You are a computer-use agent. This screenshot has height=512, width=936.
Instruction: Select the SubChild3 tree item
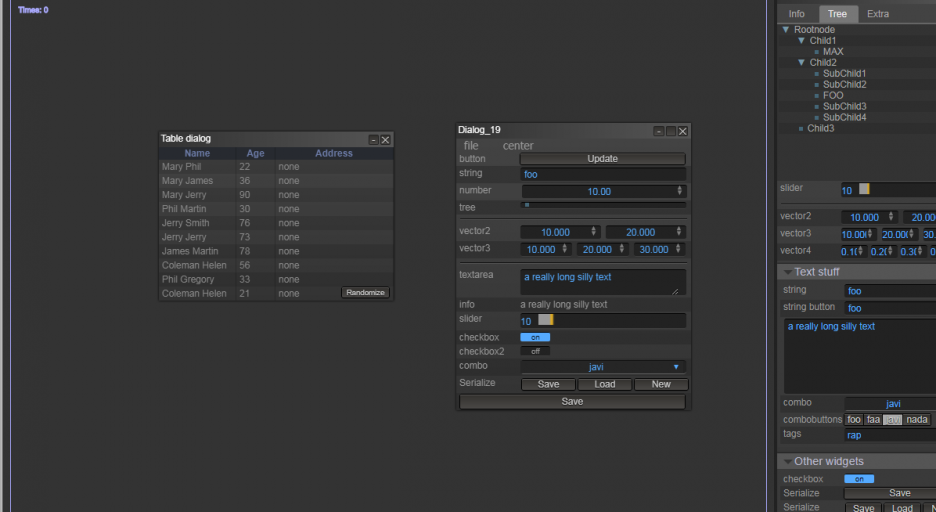click(844, 106)
